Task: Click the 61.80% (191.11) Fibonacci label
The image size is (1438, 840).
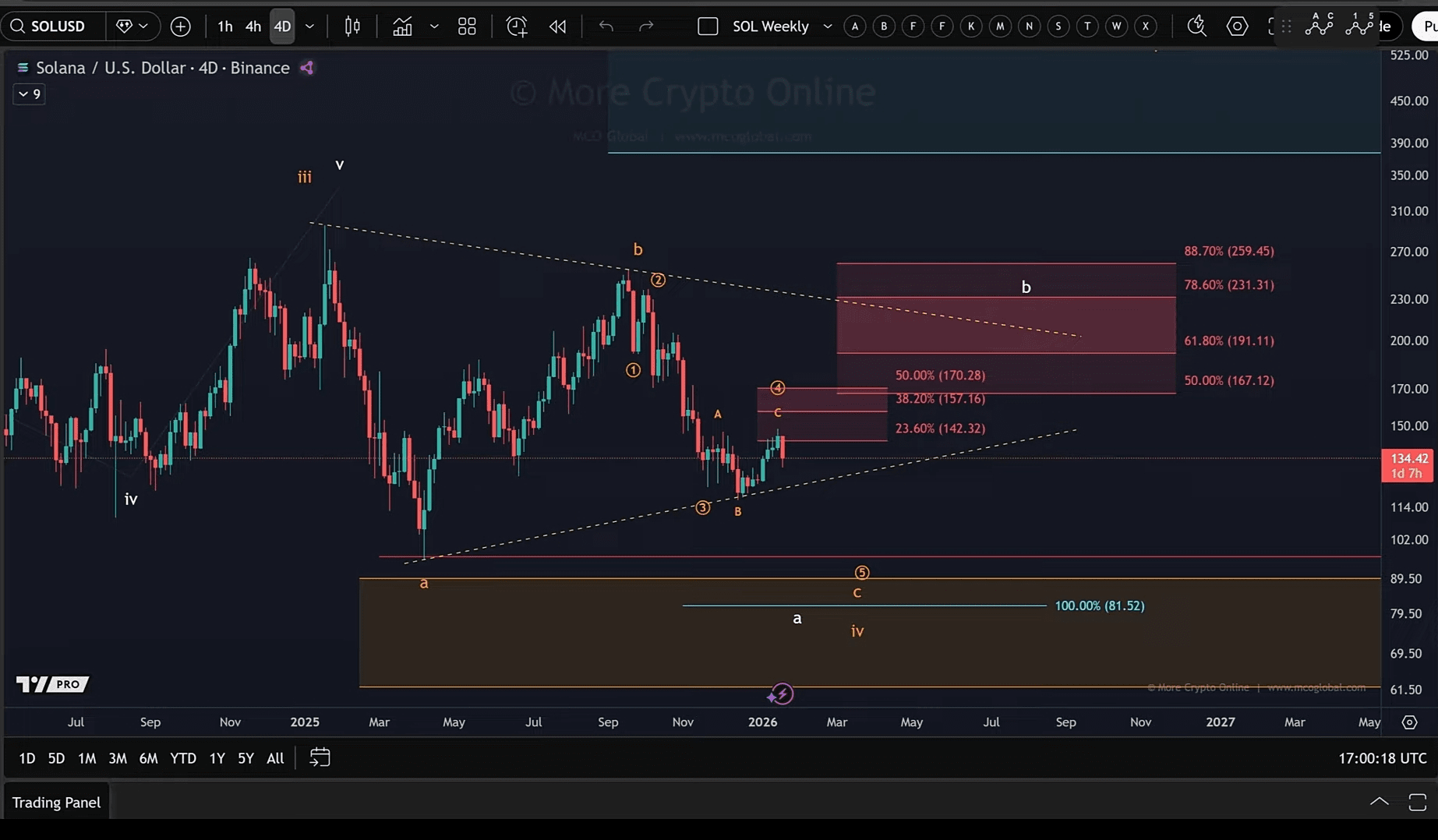Action: point(1229,341)
